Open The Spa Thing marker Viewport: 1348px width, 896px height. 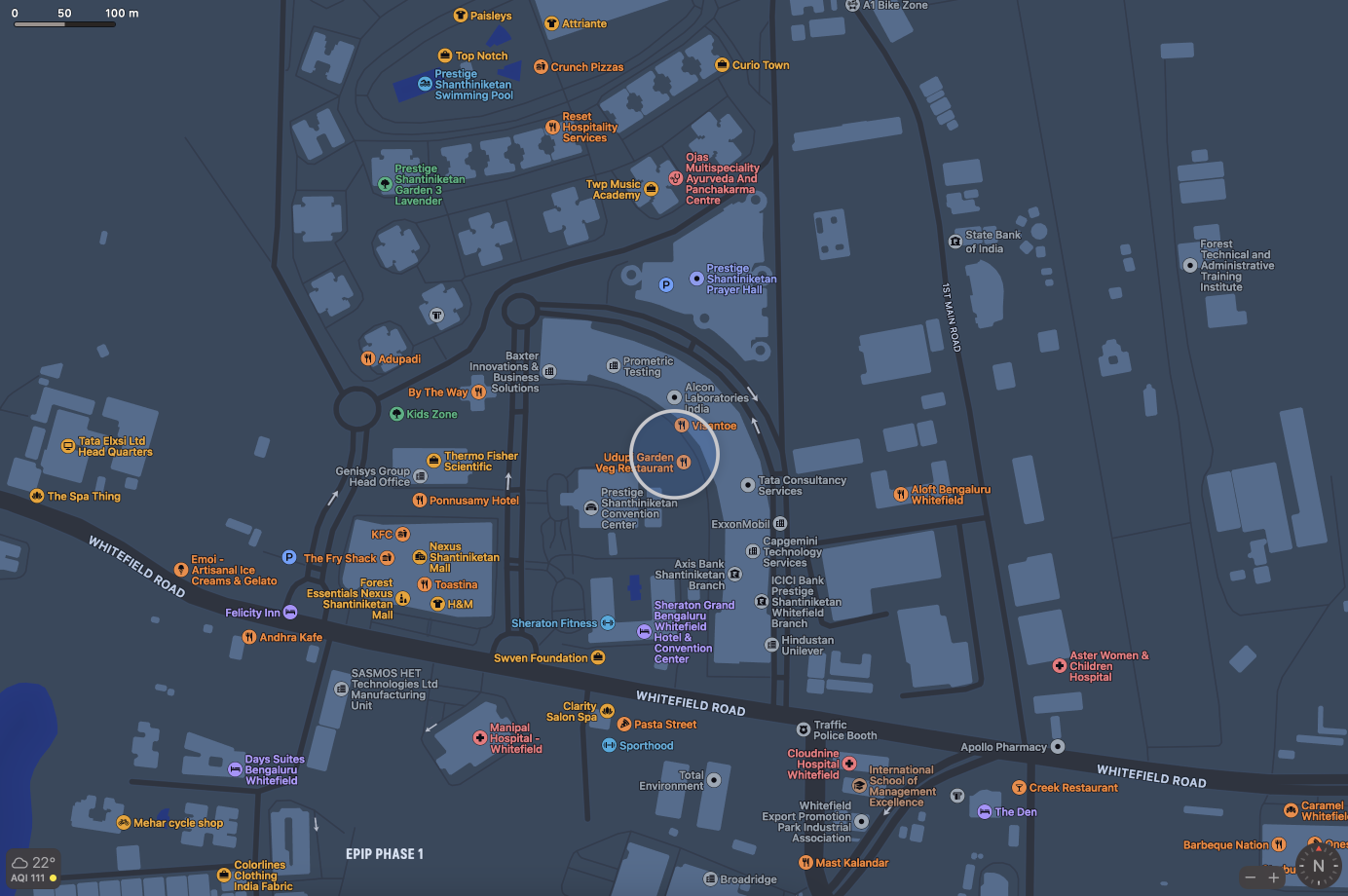[x=37, y=496]
